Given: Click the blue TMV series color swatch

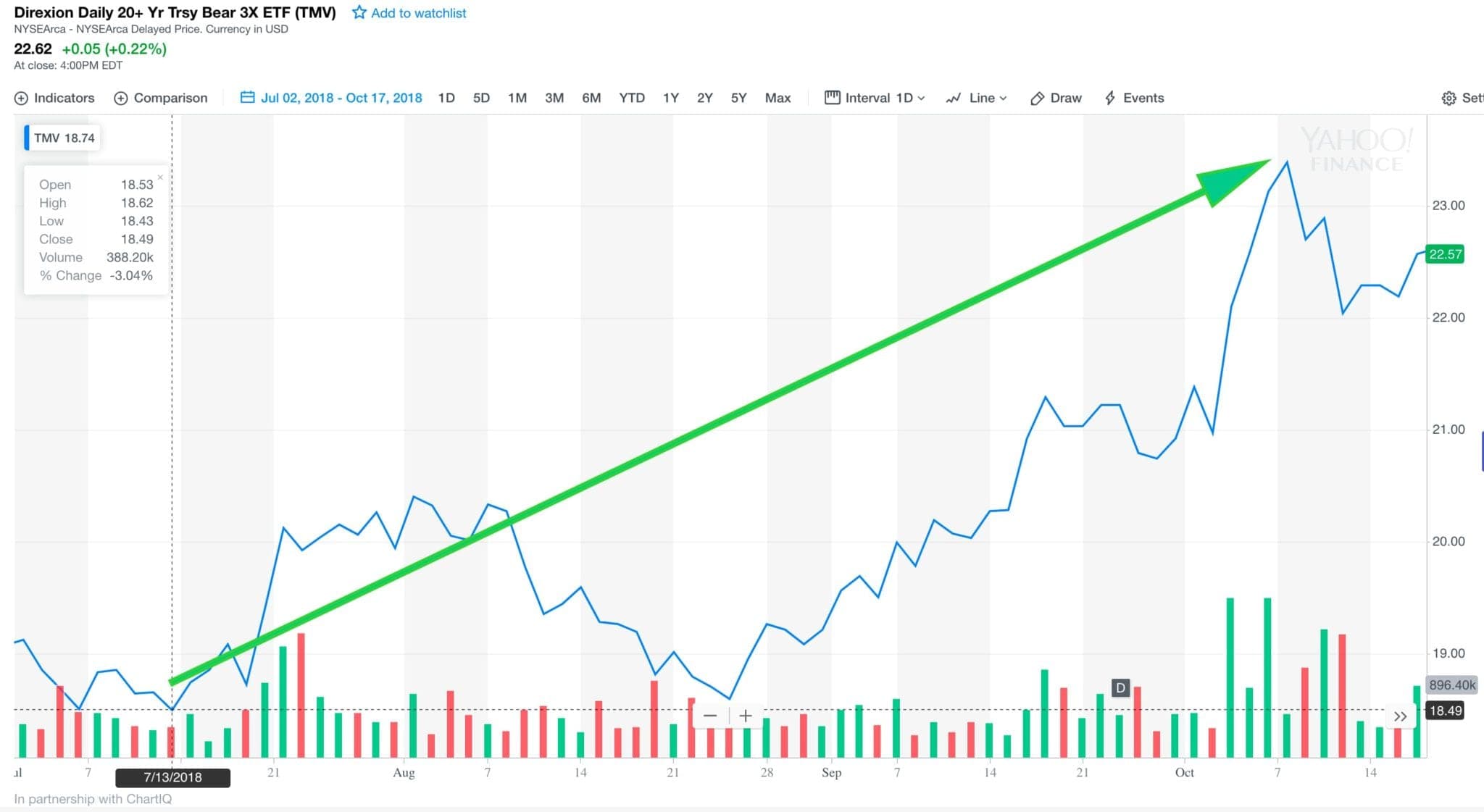Looking at the screenshot, I should pyautogui.click(x=27, y=138).
